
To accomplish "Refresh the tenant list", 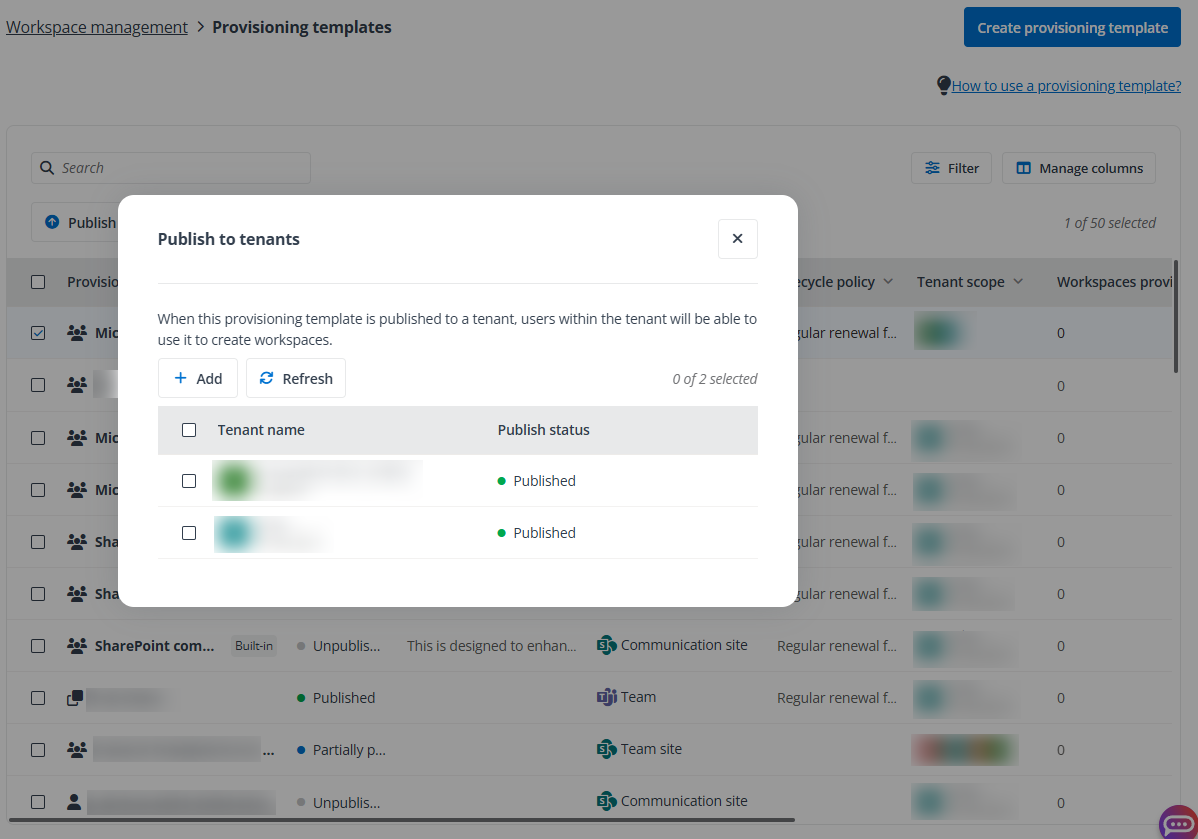I will 295,379.
